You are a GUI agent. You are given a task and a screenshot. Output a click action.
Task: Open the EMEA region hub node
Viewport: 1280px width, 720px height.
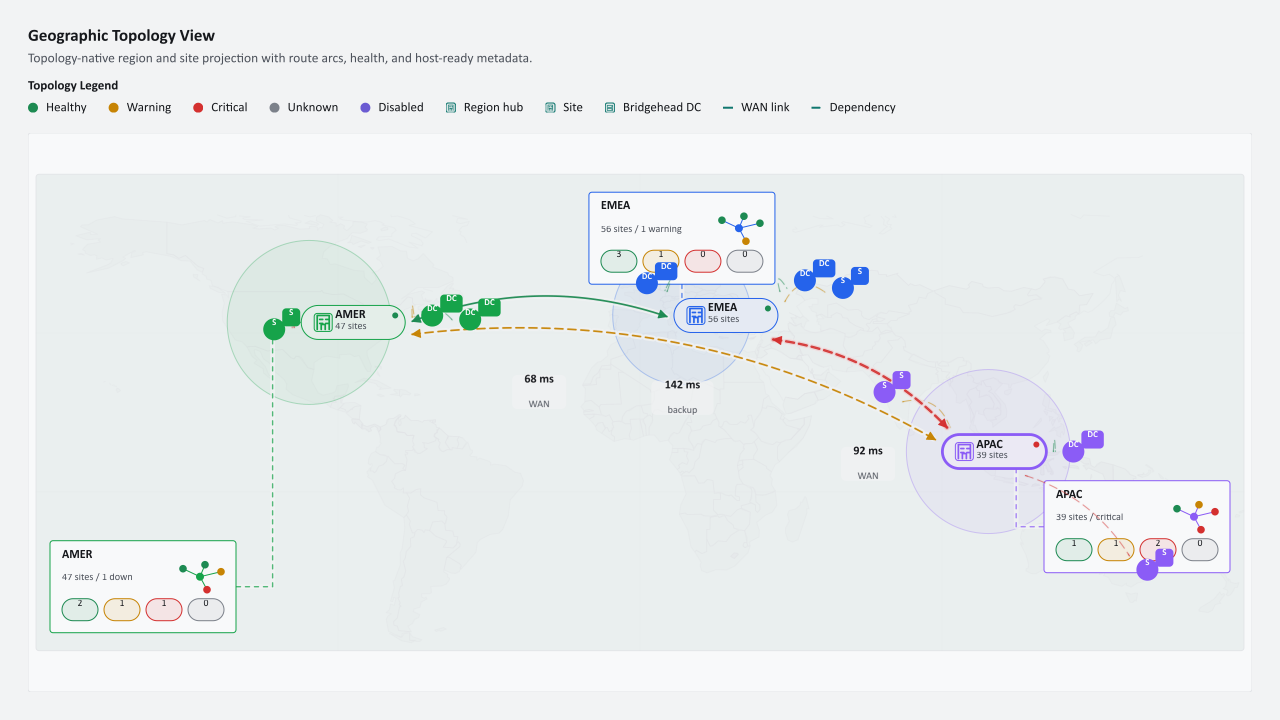[725, 315]
